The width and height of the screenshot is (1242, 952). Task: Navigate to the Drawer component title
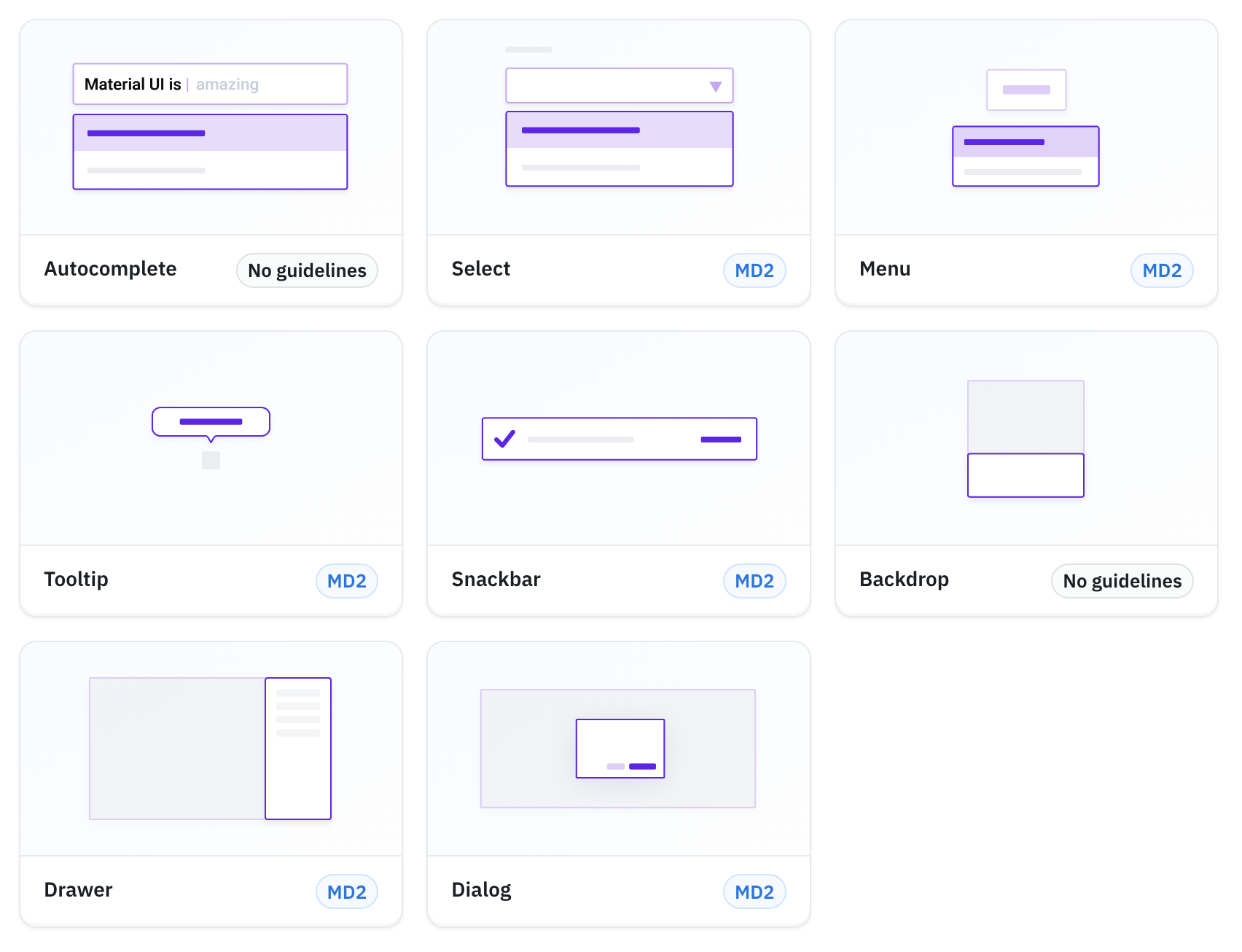(79, 890)
